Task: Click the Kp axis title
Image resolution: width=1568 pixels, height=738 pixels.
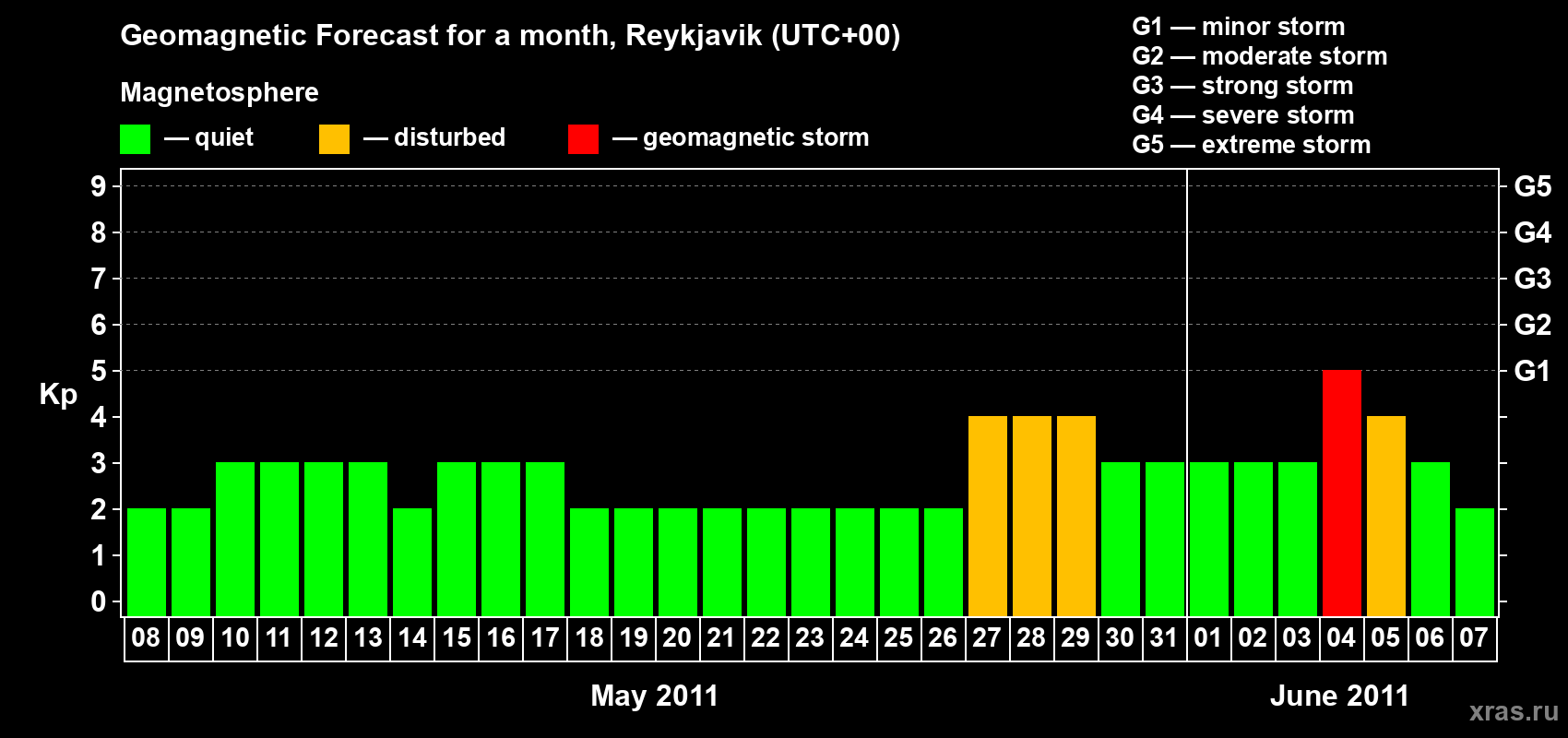Action: [58, 395]
